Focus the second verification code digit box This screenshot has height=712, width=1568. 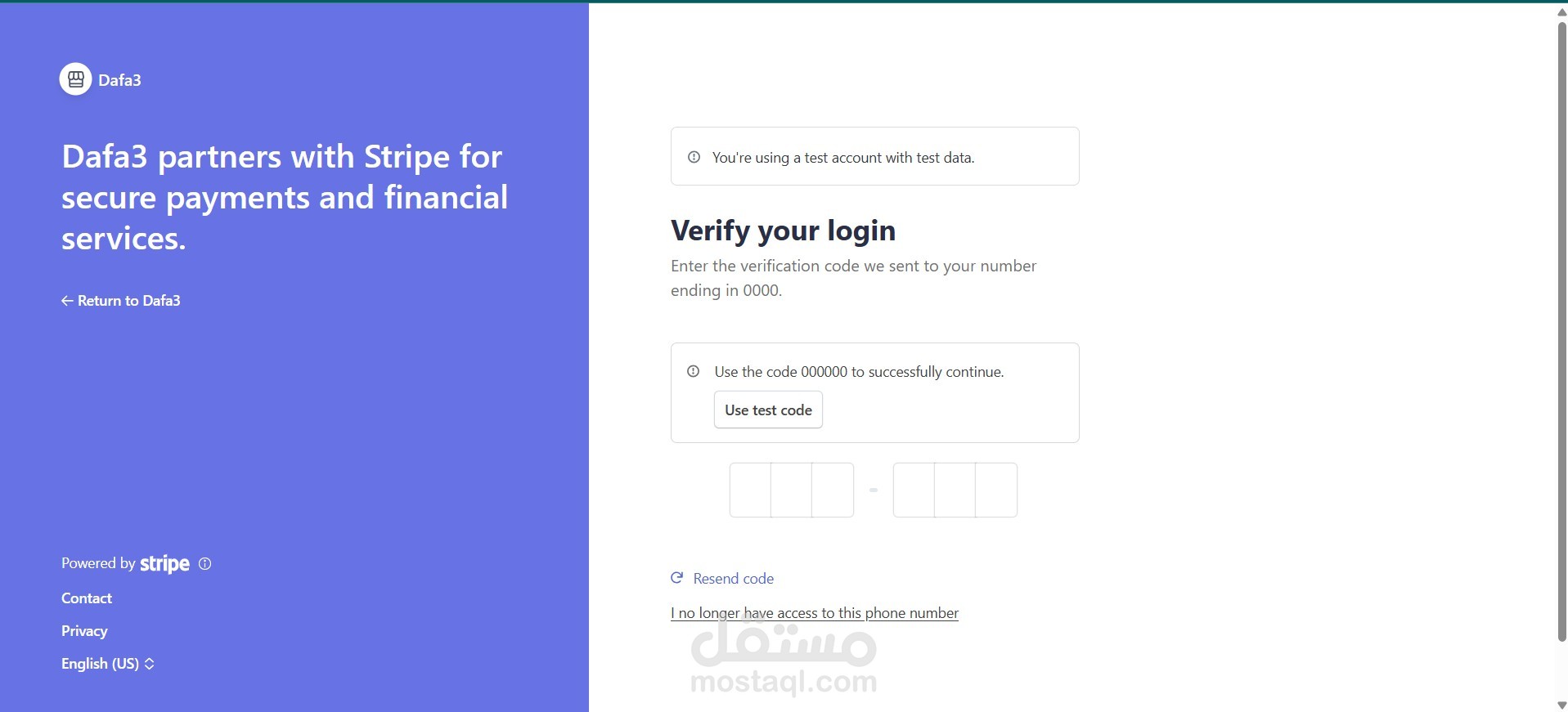[x=791, y=490]
